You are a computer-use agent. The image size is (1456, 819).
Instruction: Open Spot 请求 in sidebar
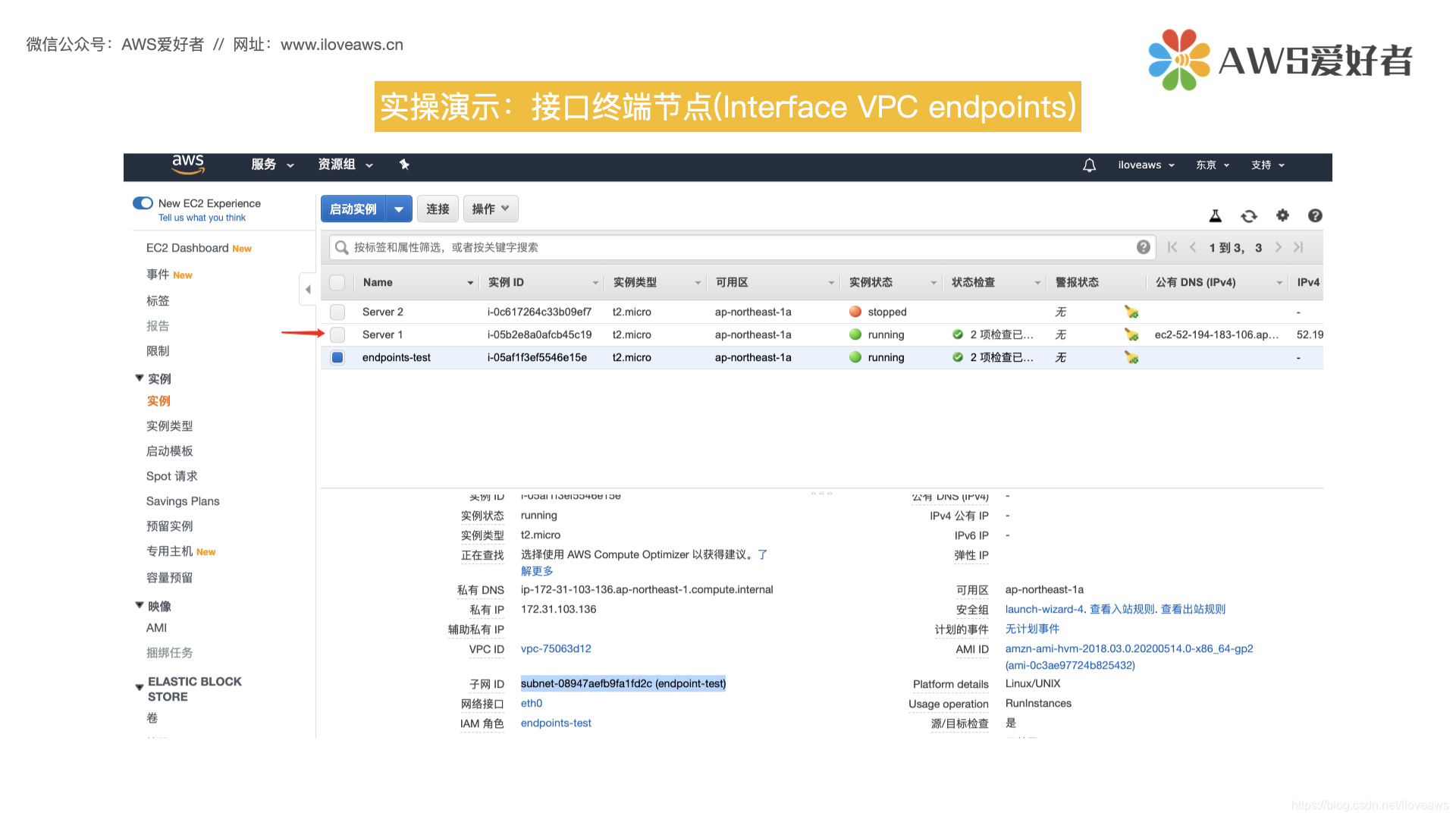(x=172, y=475)
